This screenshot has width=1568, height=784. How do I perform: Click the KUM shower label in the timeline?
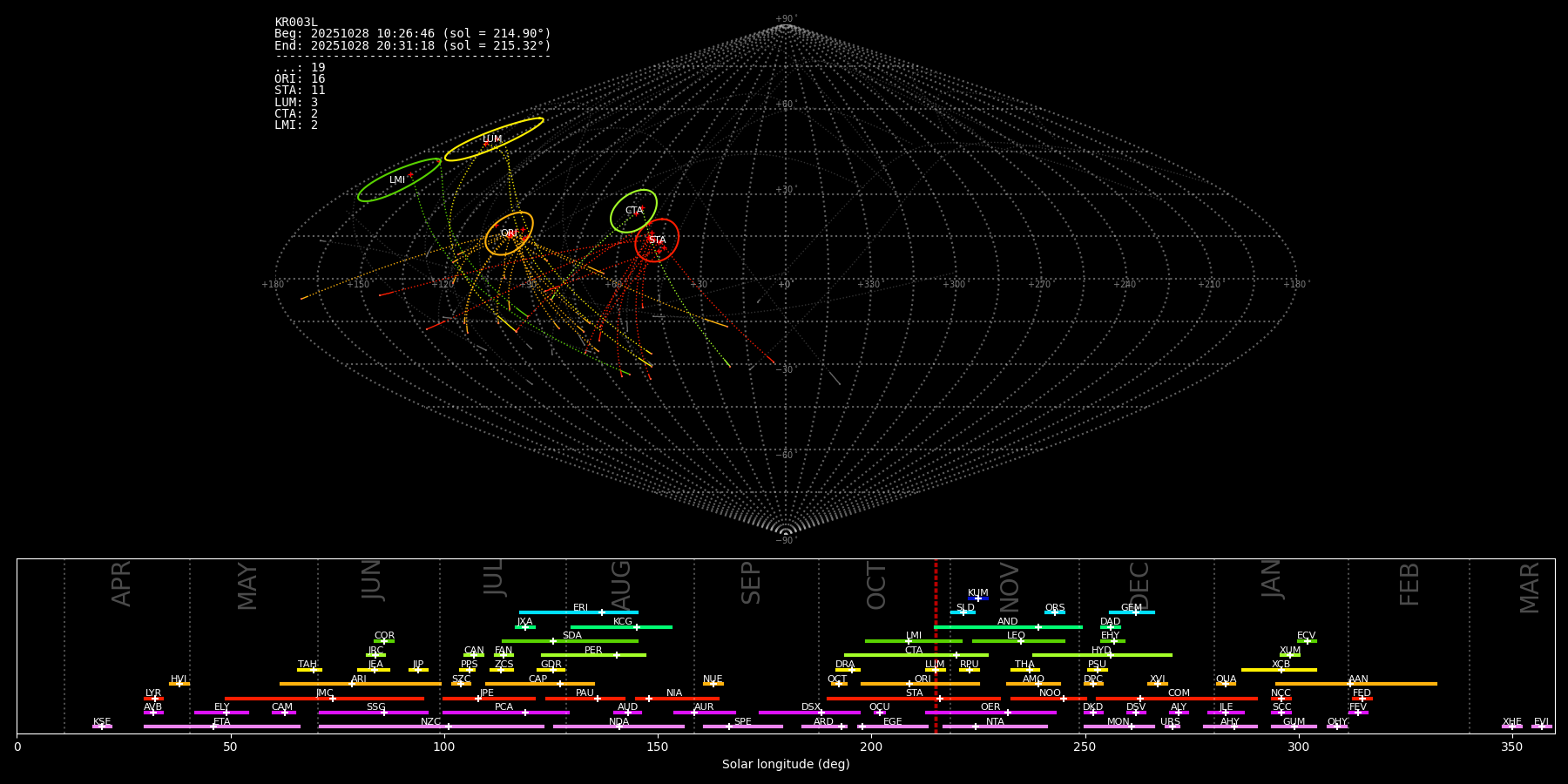click(978, 593)
